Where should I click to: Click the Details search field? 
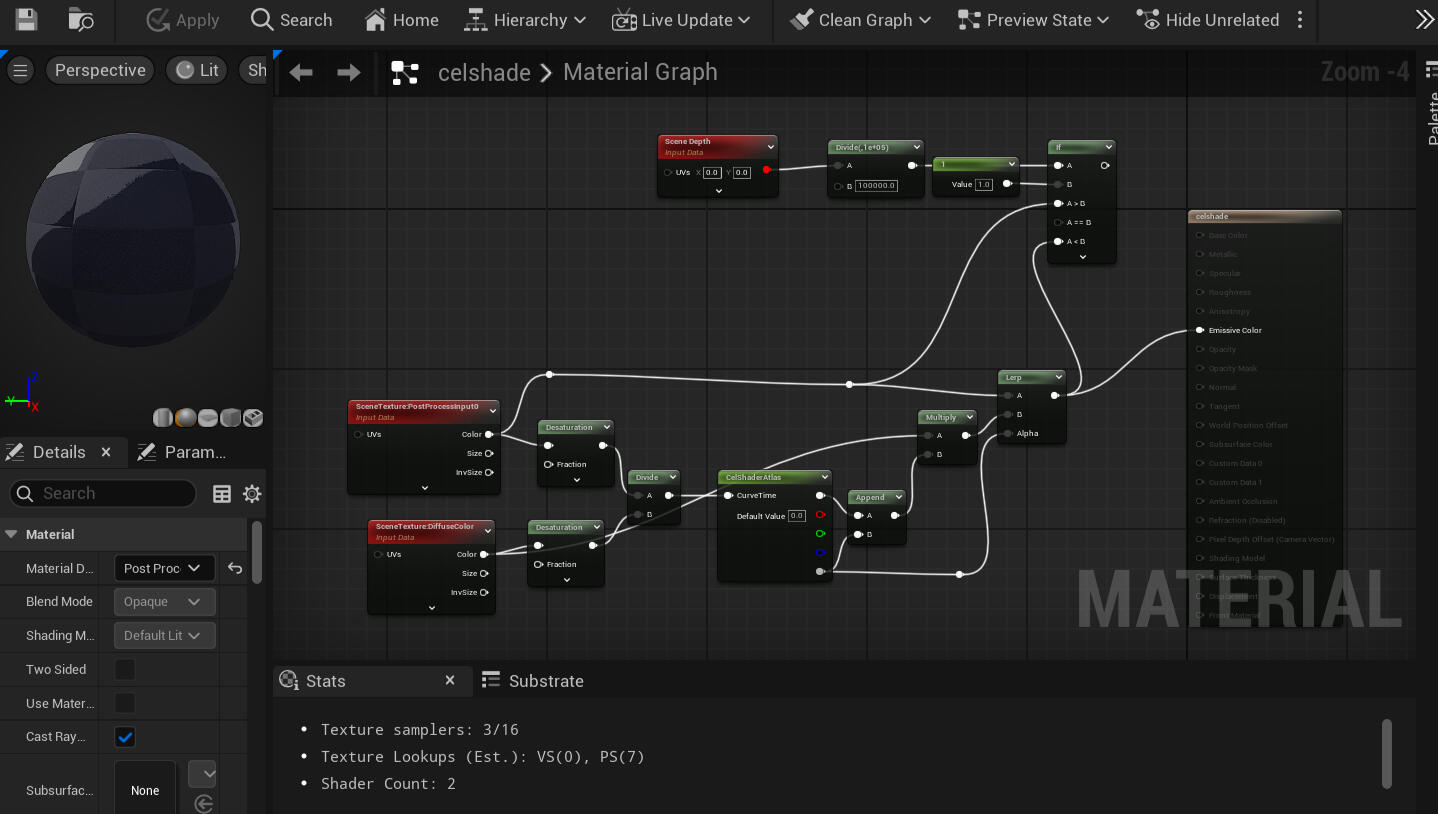coord(112,493)
